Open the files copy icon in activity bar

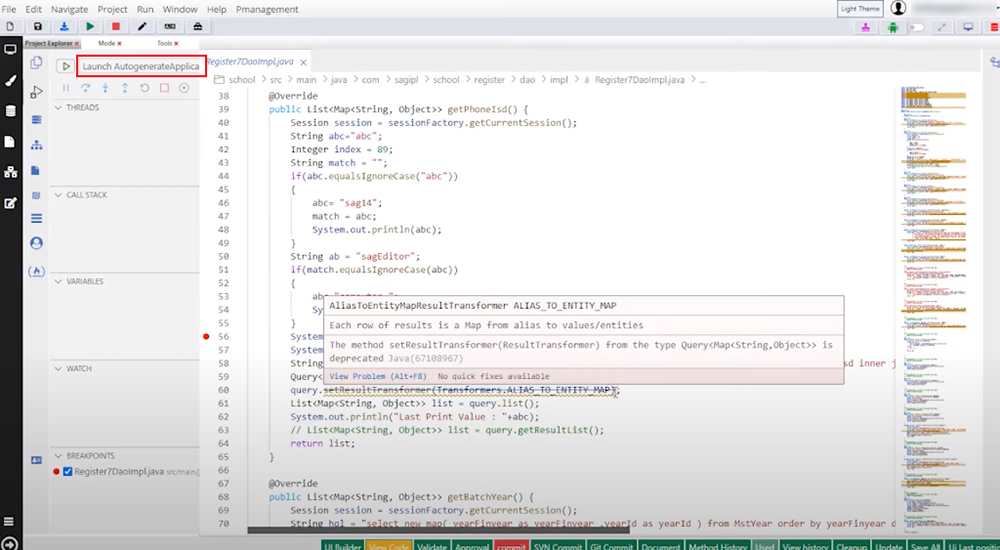pos(36,63)
